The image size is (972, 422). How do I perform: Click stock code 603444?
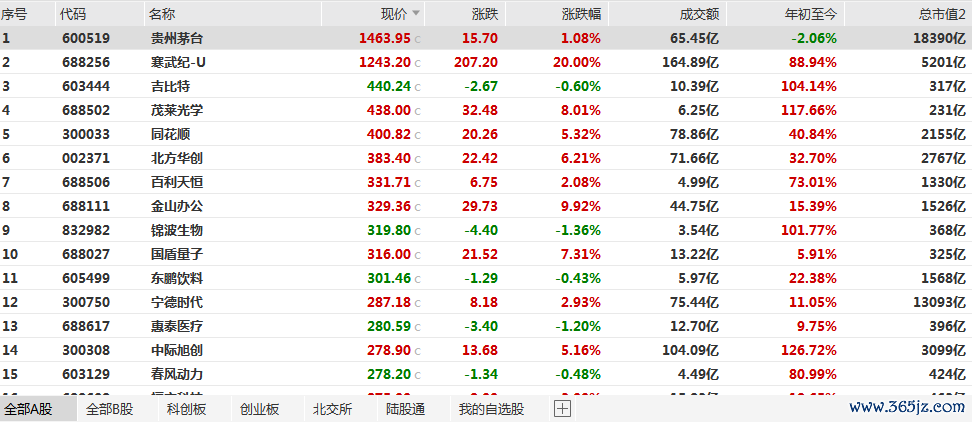[x=86, y=87]
